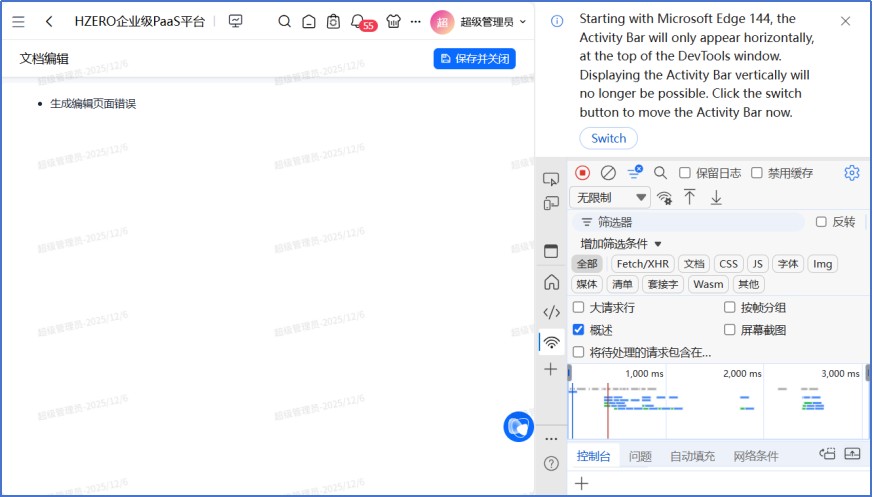873x497 pixels.
Task: Open the Elements panel code icon
Action: (x=551, y=312)
